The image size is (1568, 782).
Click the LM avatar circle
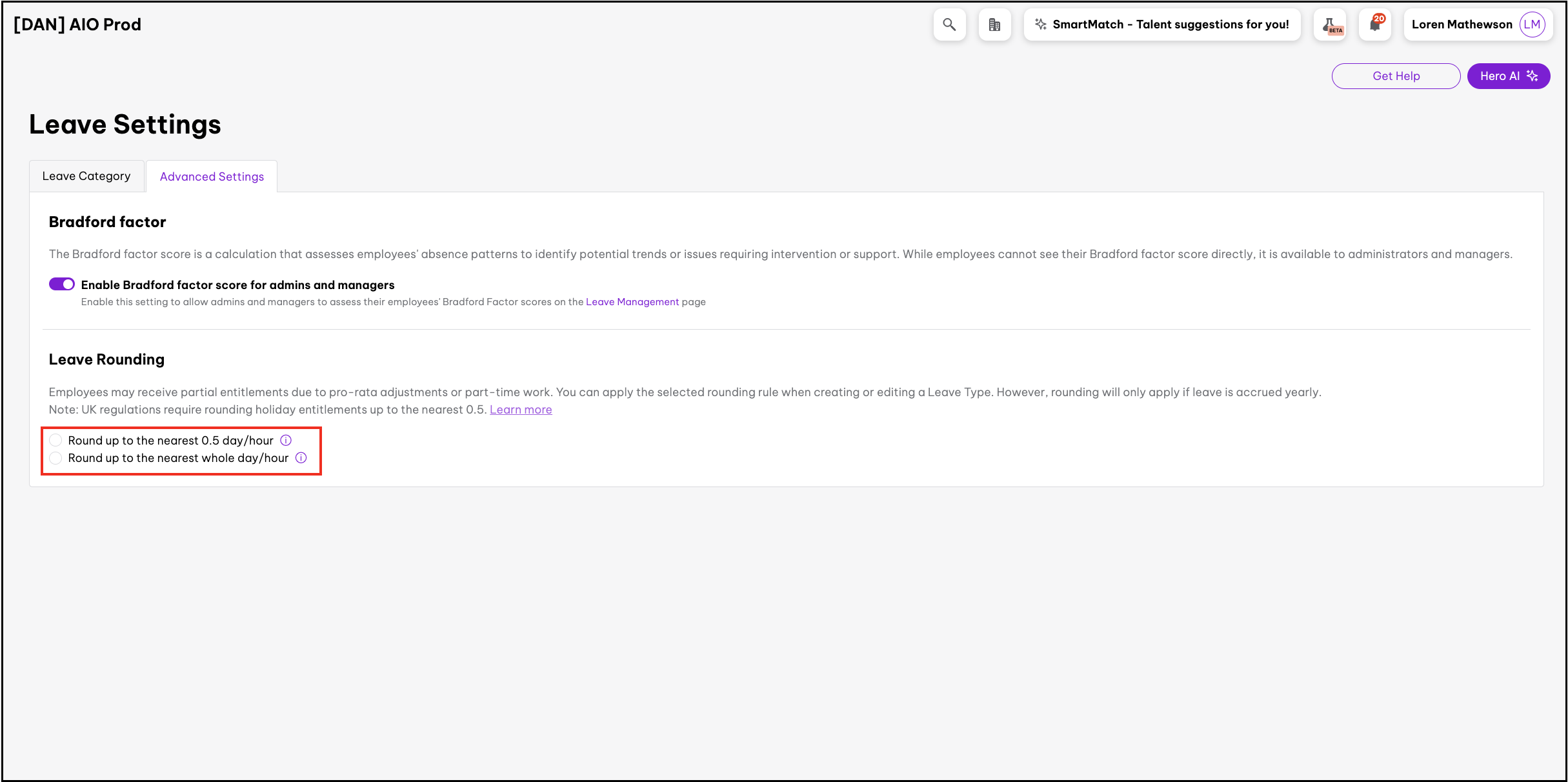1532,25
